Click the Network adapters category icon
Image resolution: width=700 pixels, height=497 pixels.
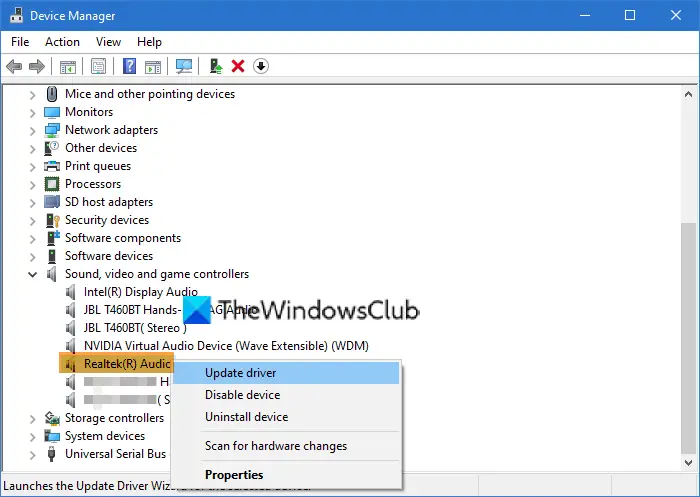[x=52, y=130]
